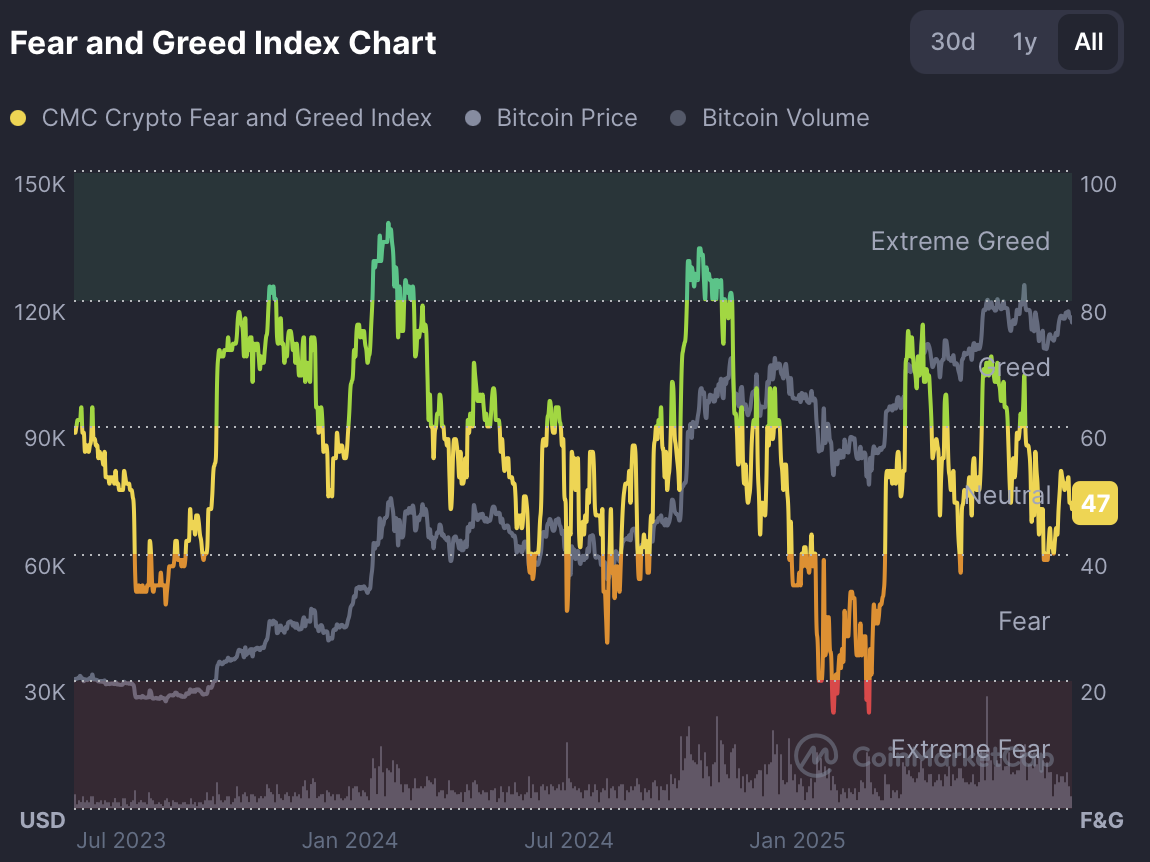Click the Jan 2024 axis date marker
The height and width of the screenshot is (862, 1150).
350,840
